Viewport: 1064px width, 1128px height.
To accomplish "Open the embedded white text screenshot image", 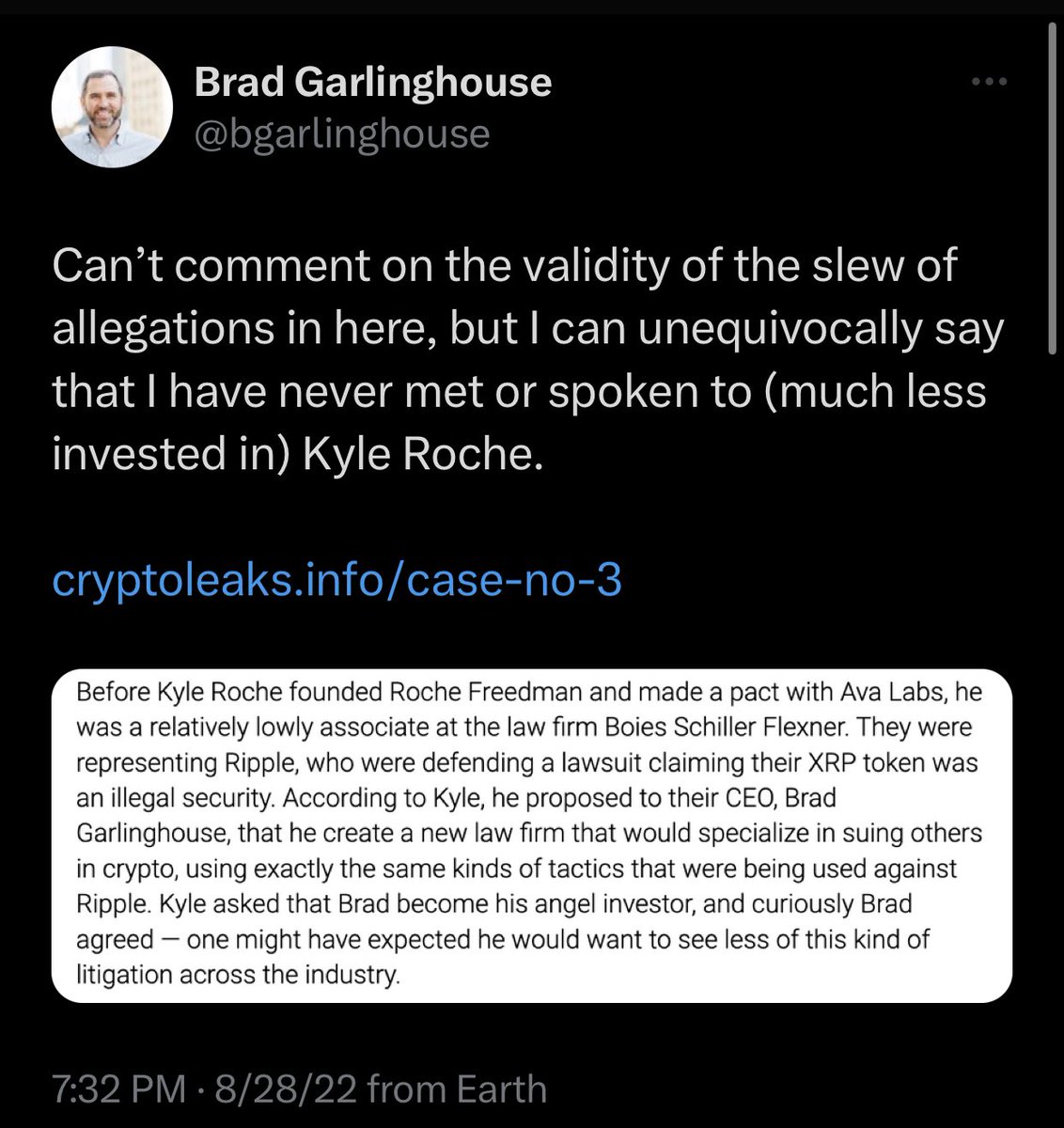I will (532, 835).
